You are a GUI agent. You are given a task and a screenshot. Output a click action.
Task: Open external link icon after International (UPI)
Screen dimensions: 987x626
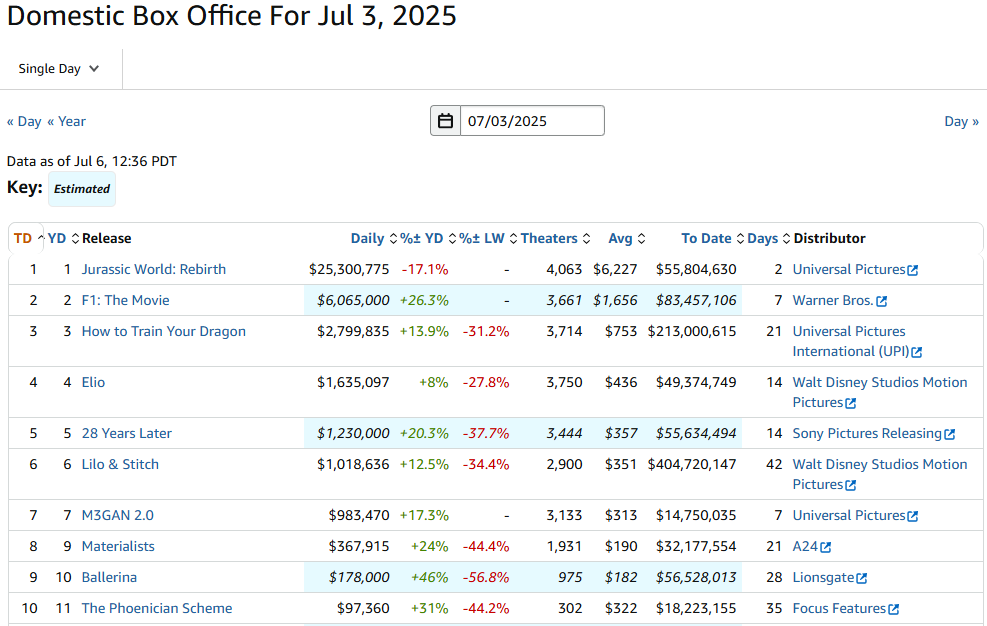point(916,353)
